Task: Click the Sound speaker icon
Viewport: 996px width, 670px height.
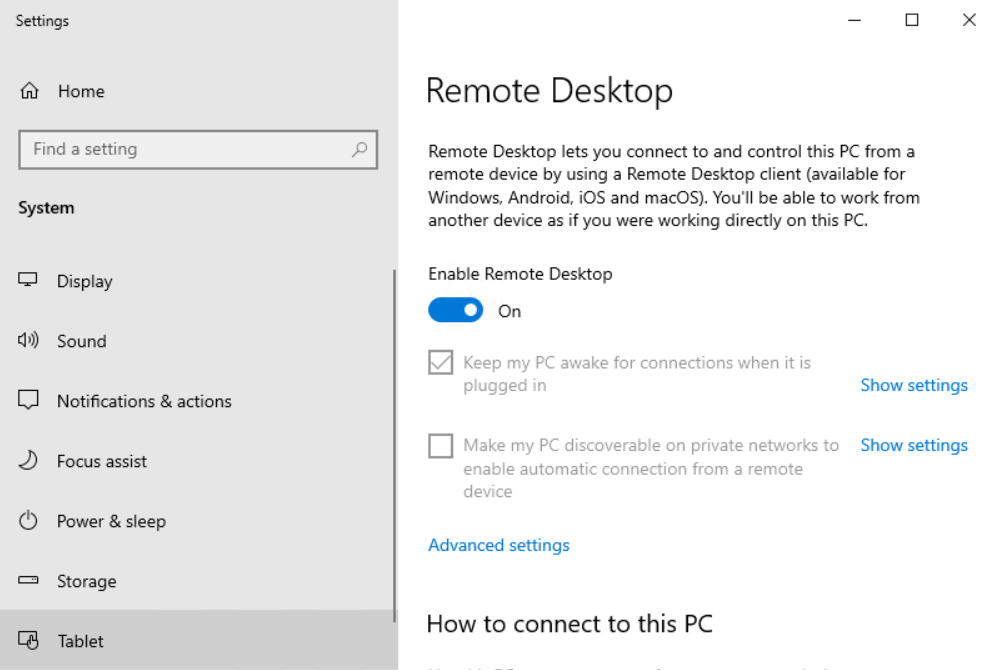Action: click(28, 340)
